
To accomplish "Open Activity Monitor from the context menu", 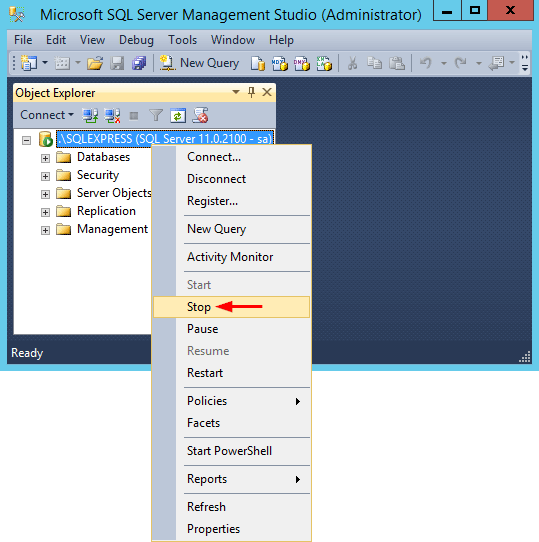I will (x=232, y=257).
